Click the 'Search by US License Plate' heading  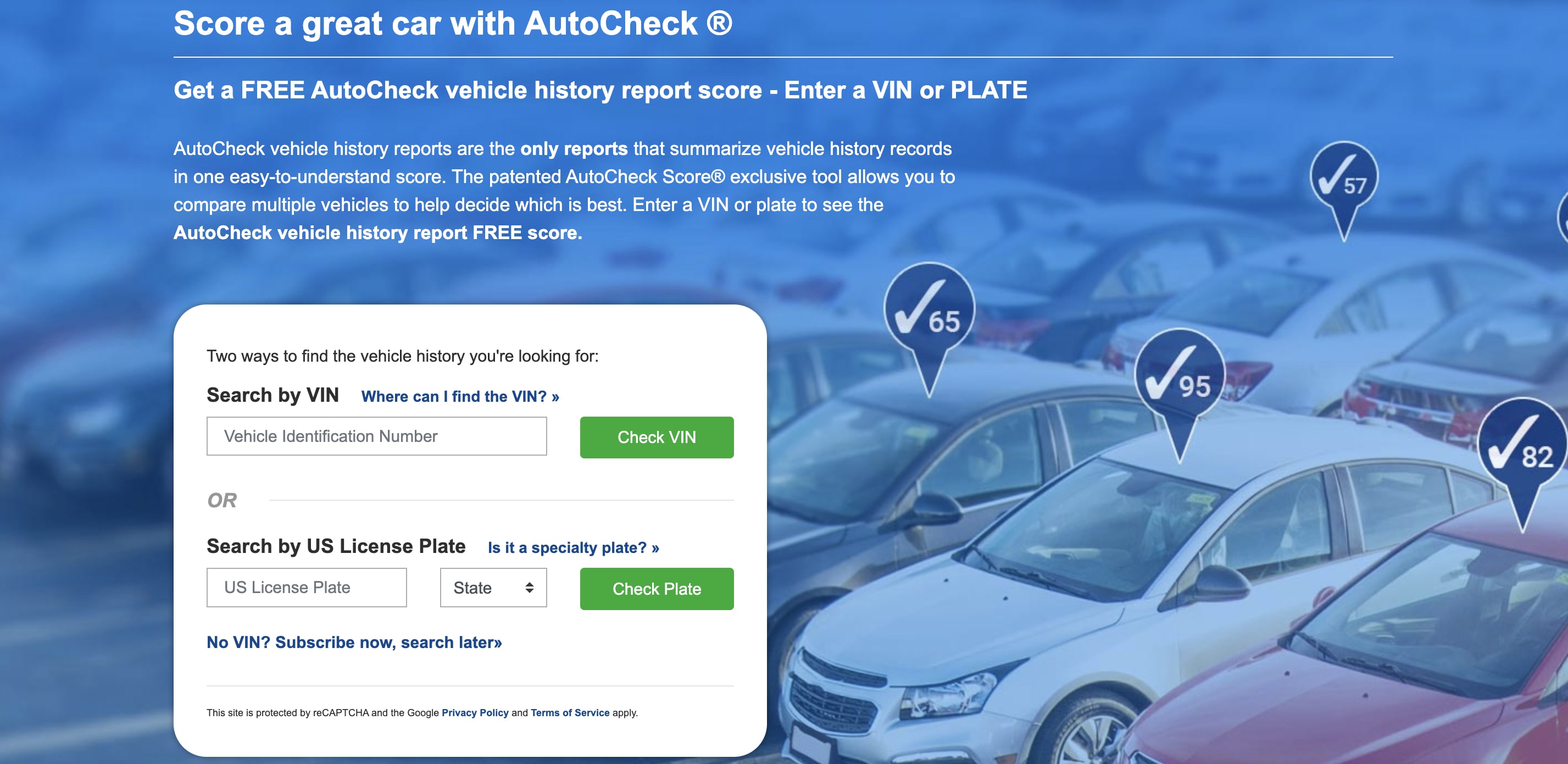336,546
